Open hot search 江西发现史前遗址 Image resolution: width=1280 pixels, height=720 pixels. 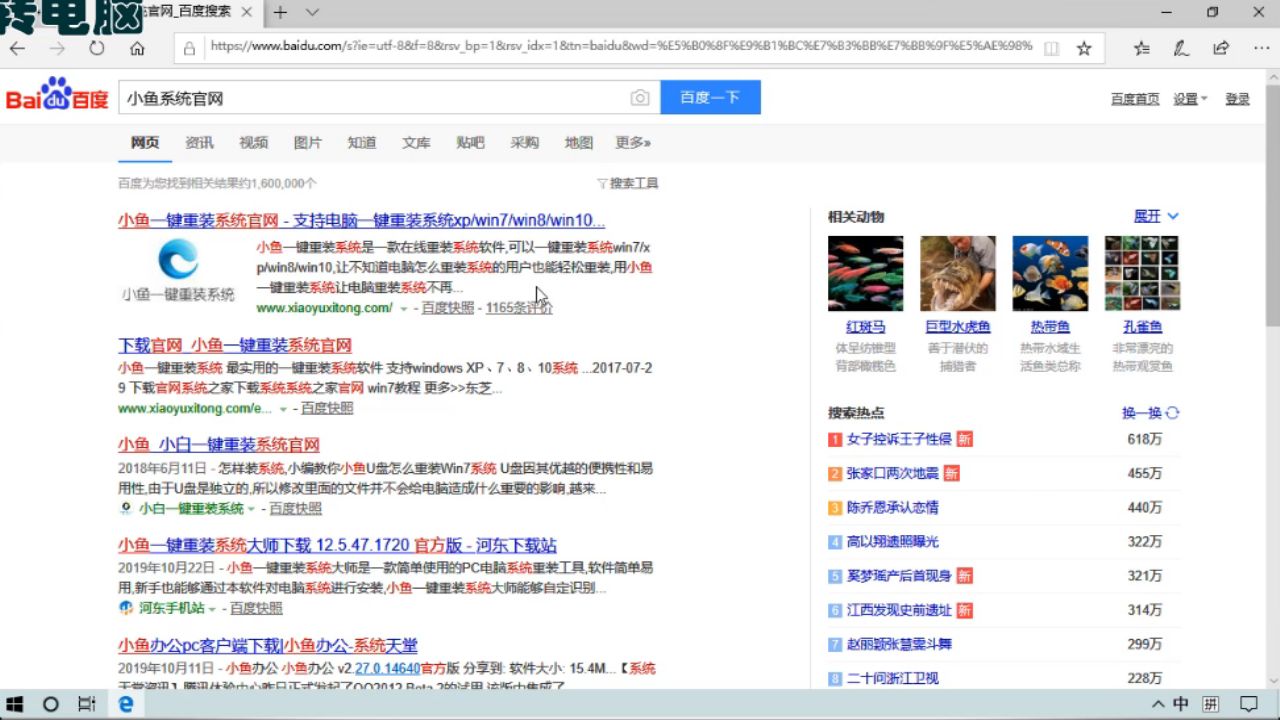coord(899,610)
